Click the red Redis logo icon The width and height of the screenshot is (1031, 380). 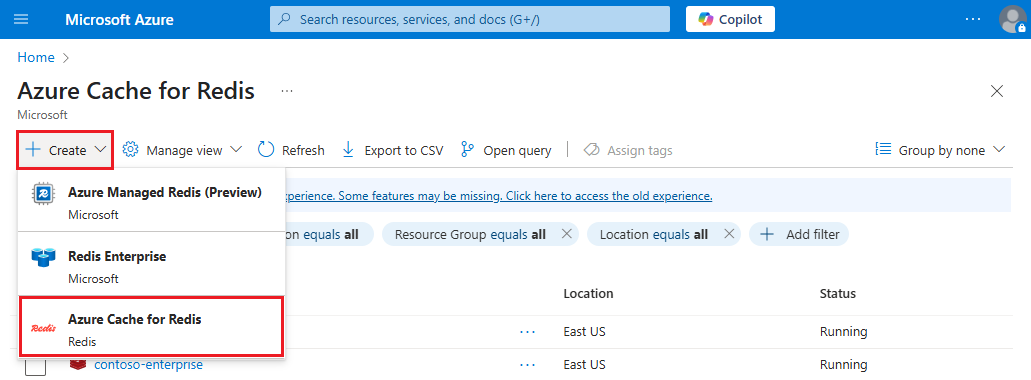[43, 328]
